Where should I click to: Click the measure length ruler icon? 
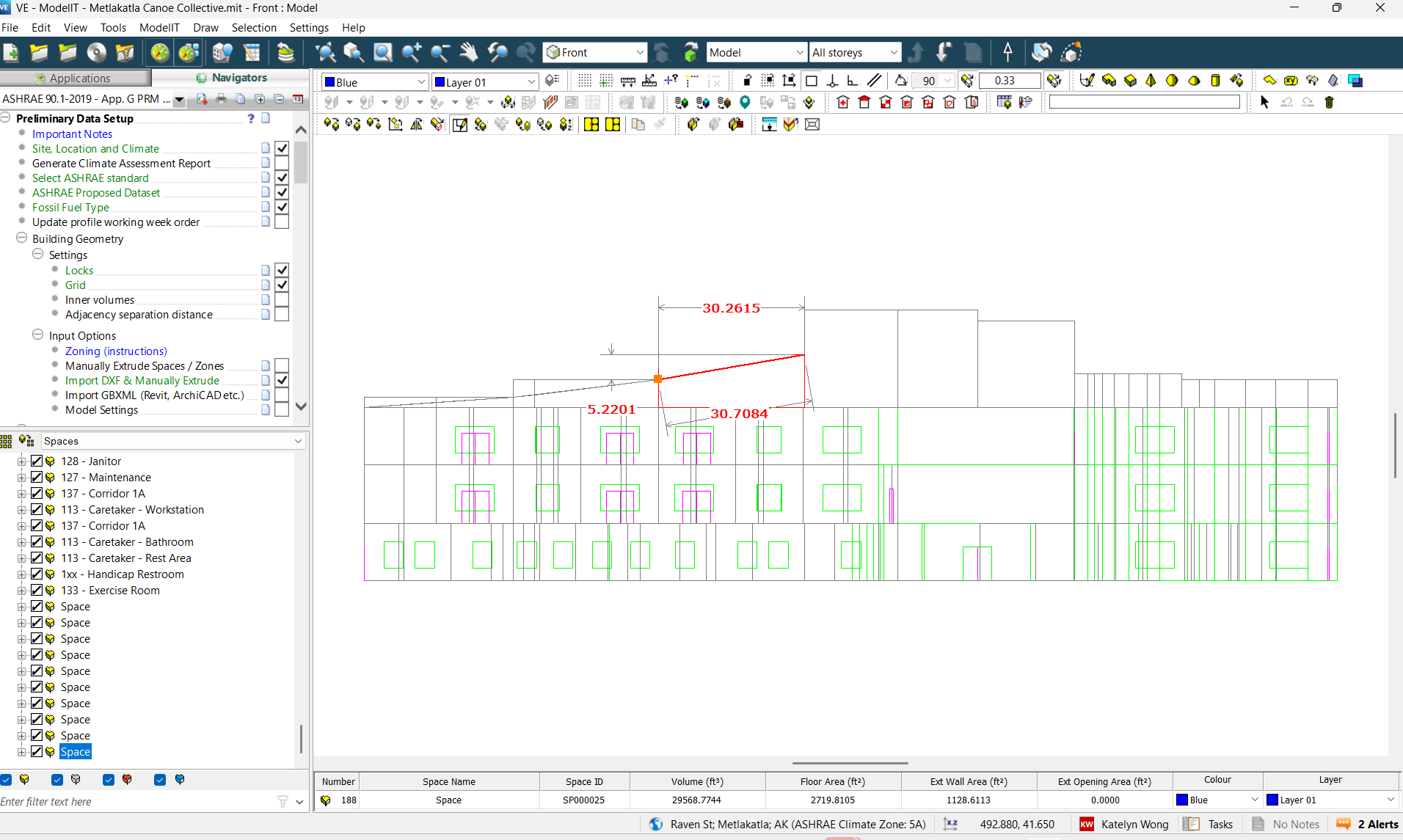628,81
